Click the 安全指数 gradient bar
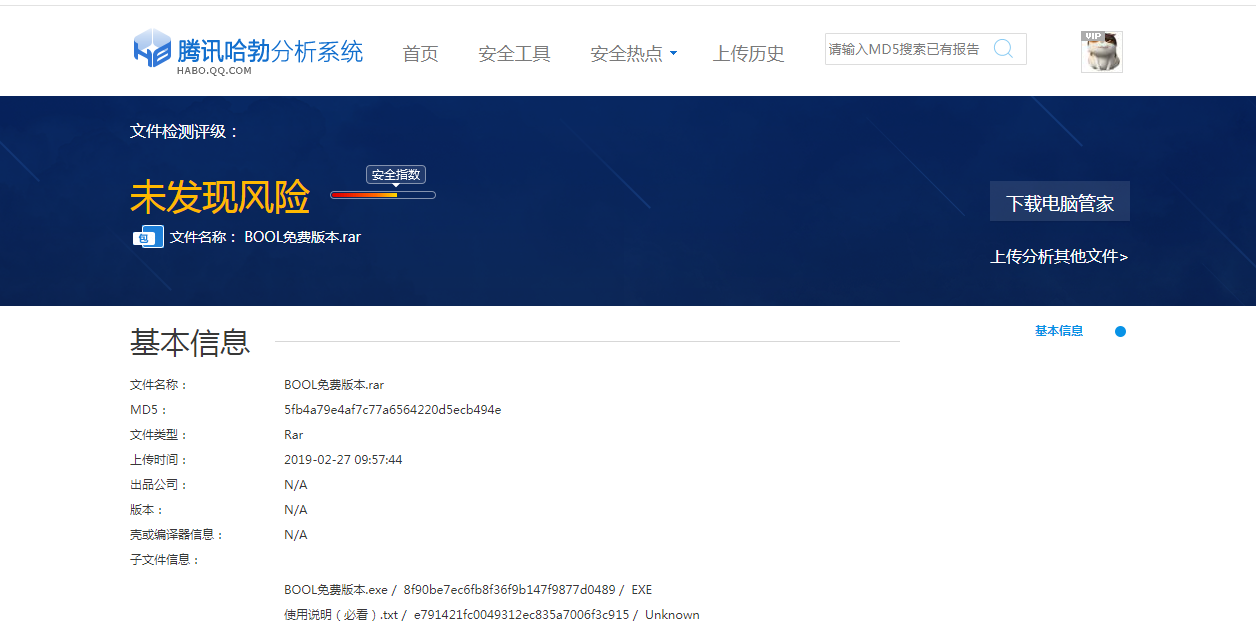The height and width of the screenshot is (643, 1256). pos(383,195)
